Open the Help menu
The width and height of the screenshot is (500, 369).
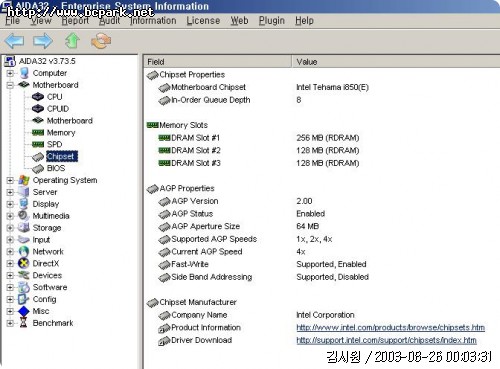coord(304,21)
